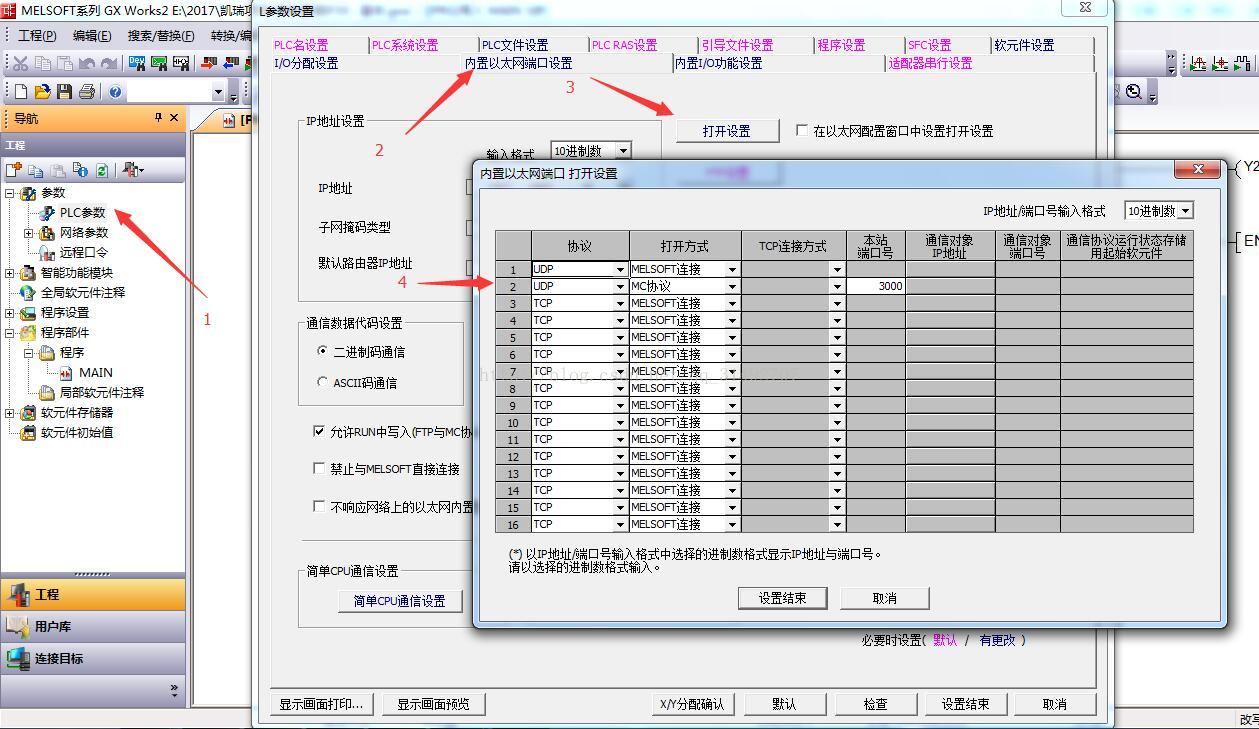The height and width of the screenshot is (729, 1259).
Task: Expand the 软元件存储器 tree node
Action: (x=10, y=413)
